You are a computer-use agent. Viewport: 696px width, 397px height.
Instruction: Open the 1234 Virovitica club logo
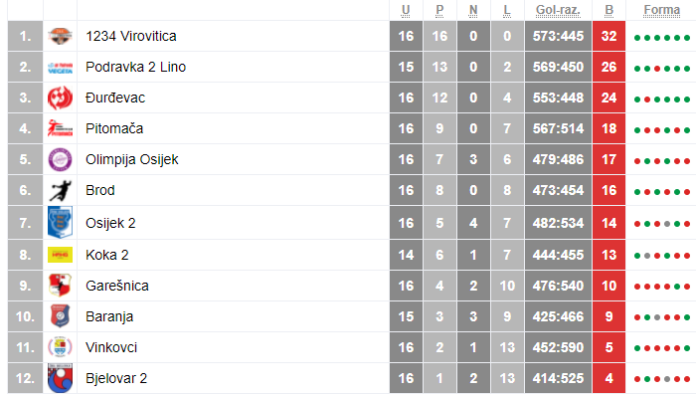pyautogui.click(x=60, y=36)
